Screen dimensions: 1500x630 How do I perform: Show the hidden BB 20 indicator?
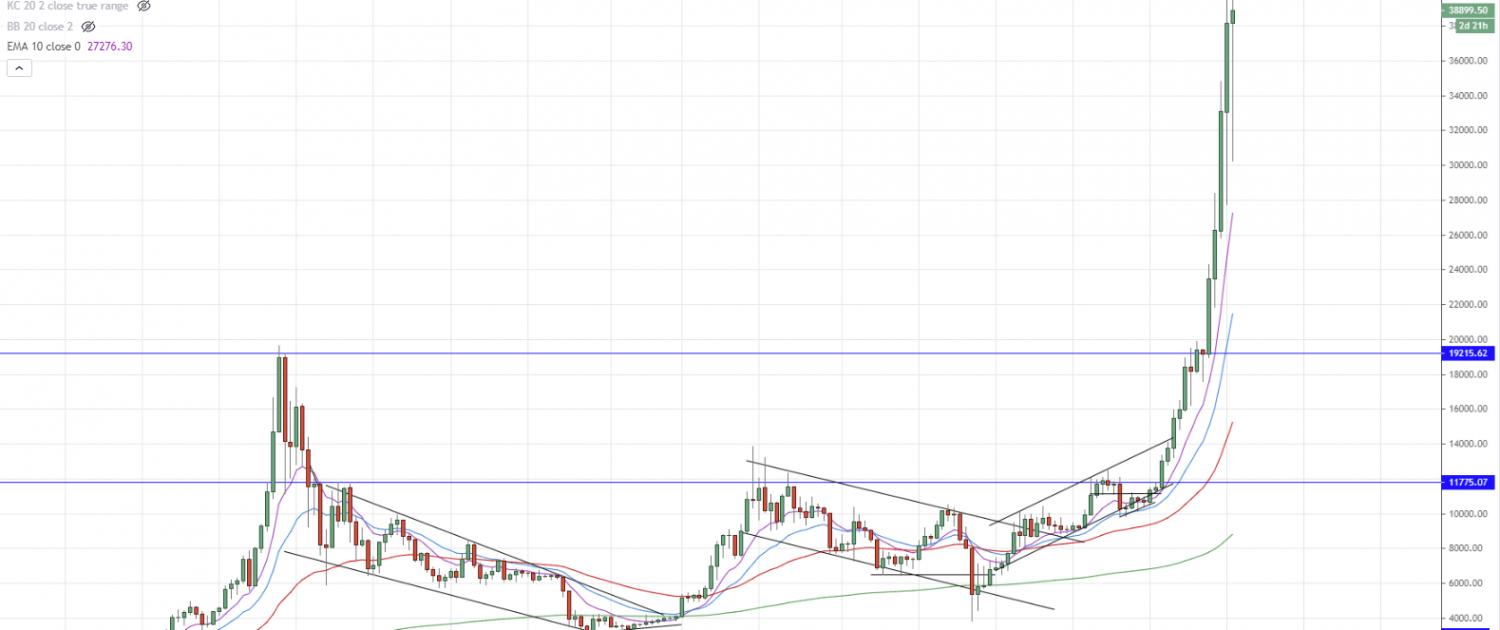88,26
